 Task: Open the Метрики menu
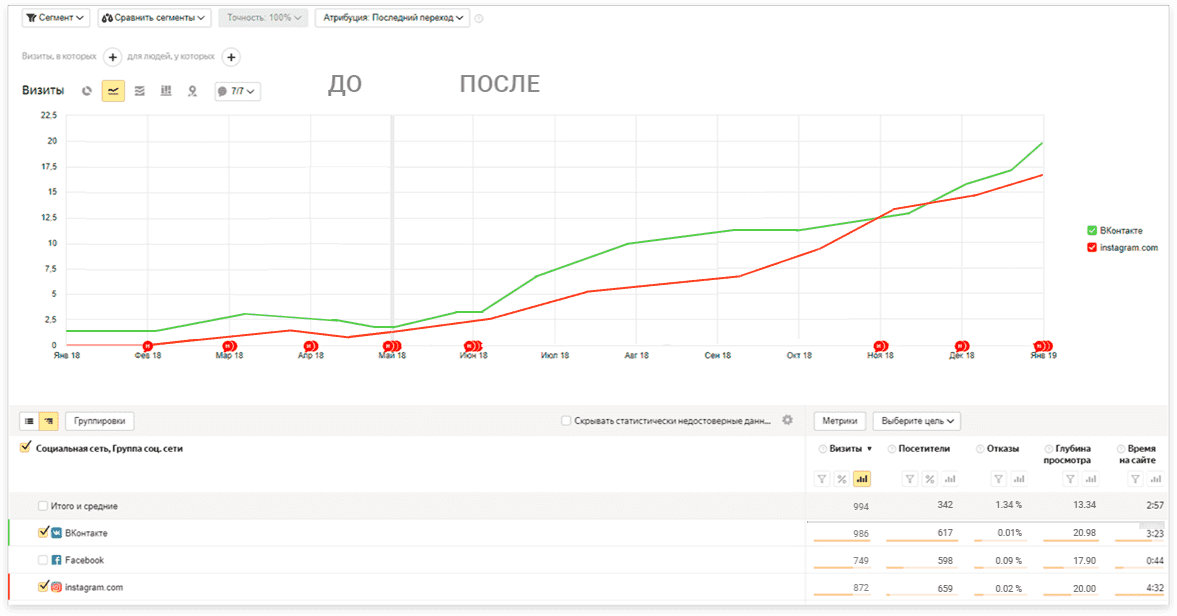(x=841, y=420)
